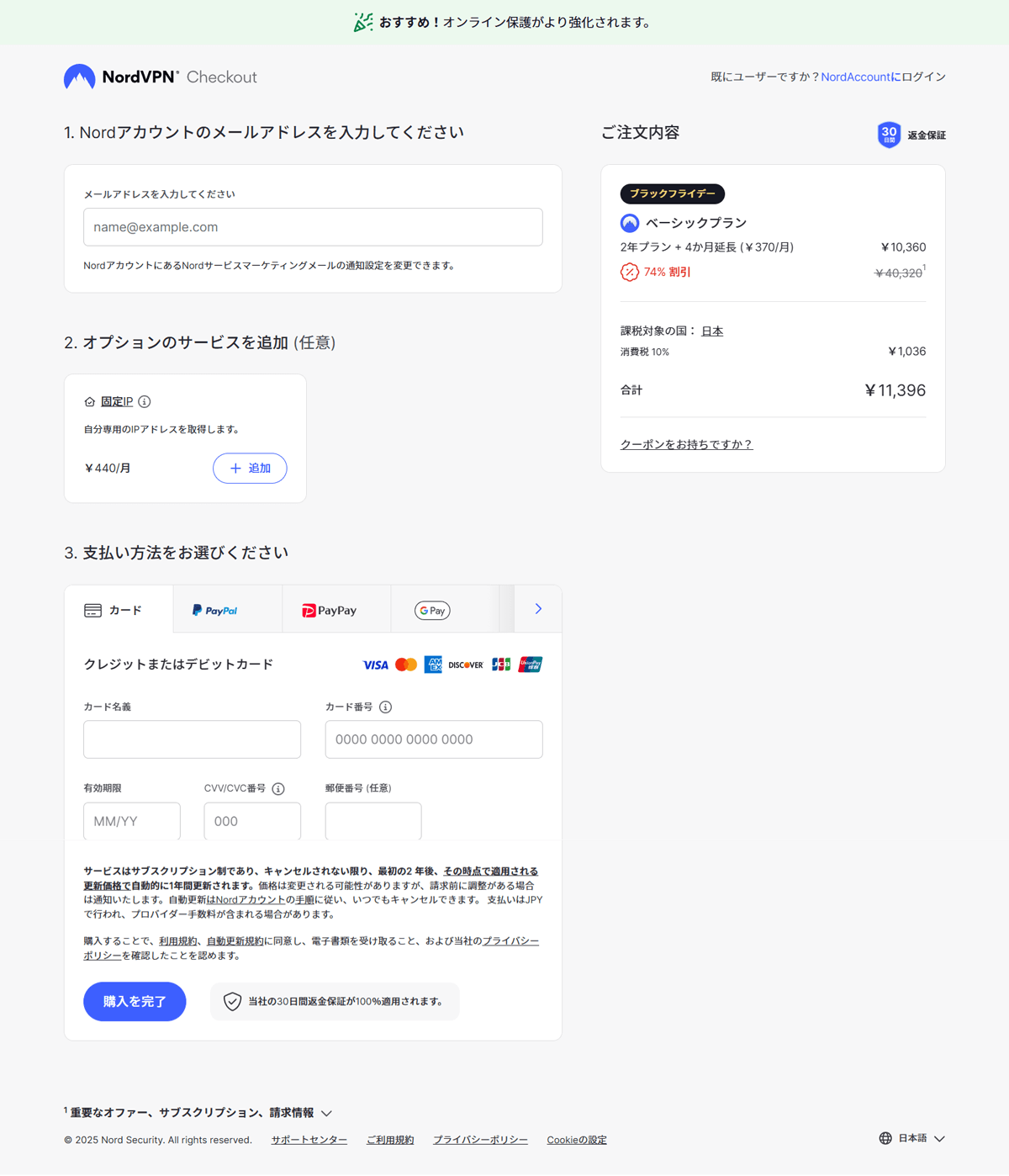
Task: Open the info tooltip beside 固定IP
Action: click(144, 401)
